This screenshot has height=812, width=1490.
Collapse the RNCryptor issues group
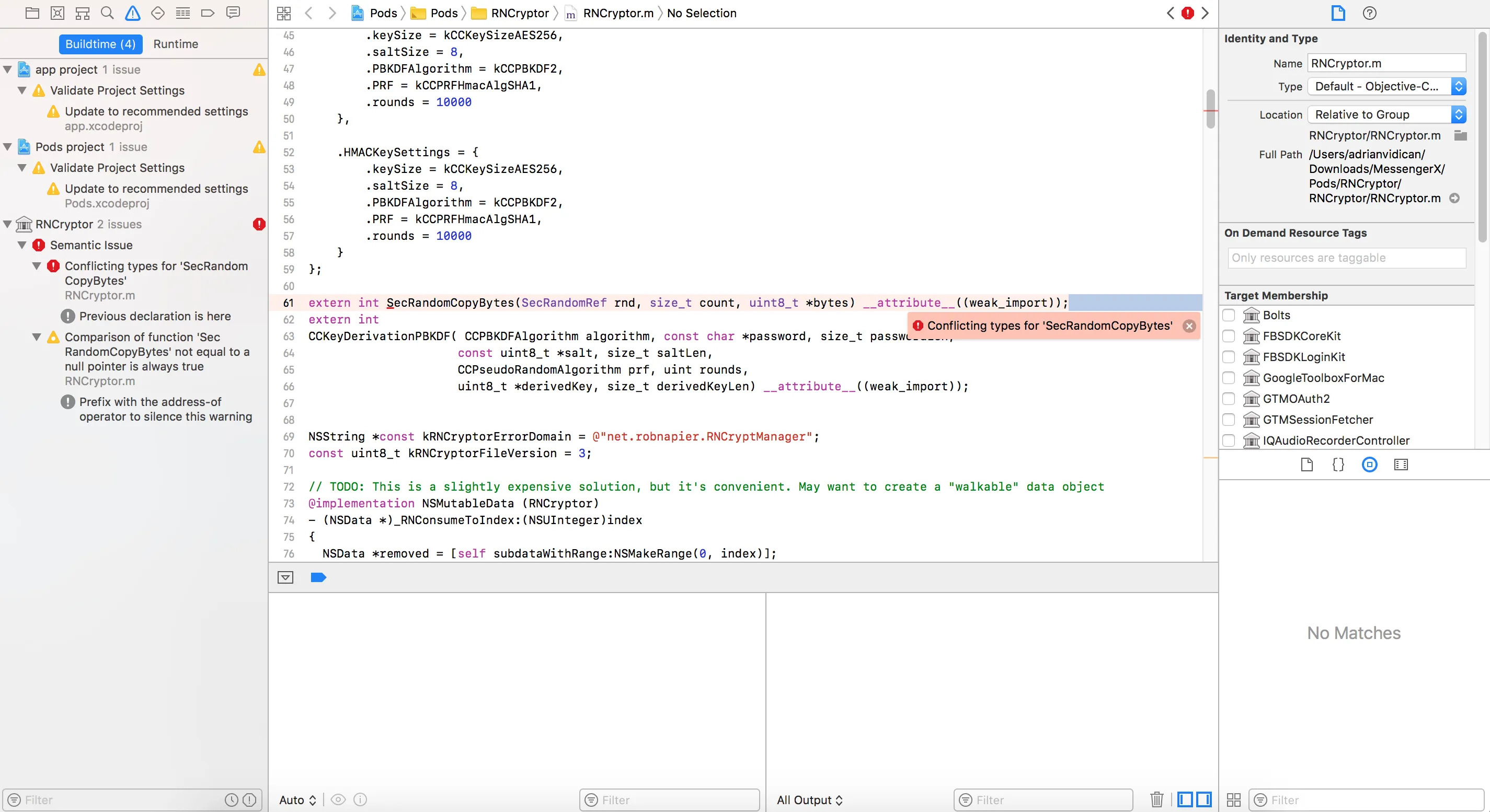click(7, 224)
